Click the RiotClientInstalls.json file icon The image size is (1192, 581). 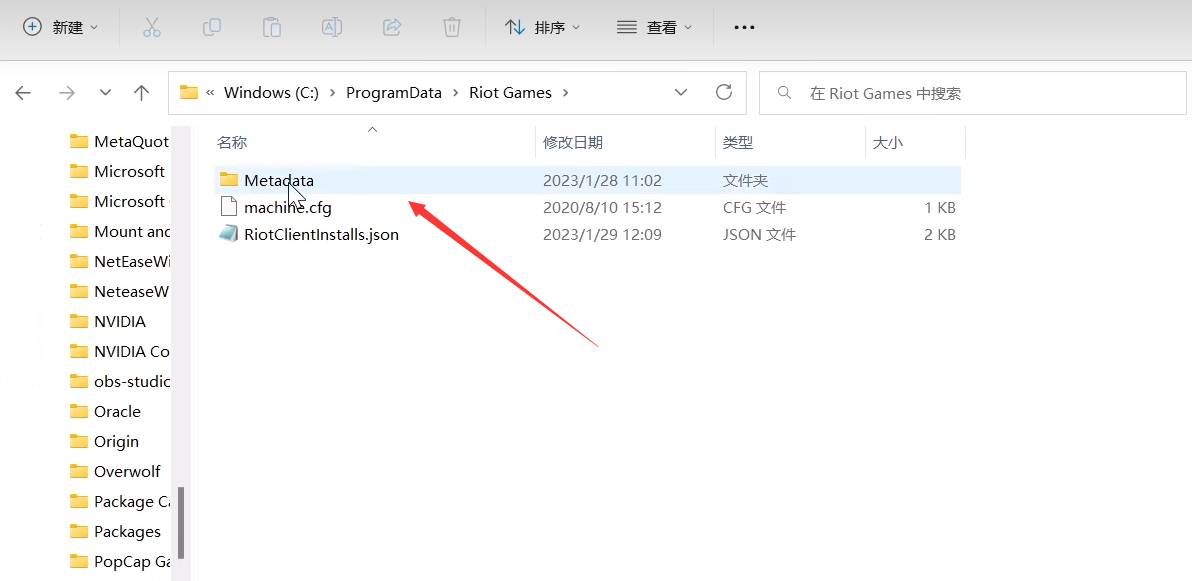pos(229,234)
